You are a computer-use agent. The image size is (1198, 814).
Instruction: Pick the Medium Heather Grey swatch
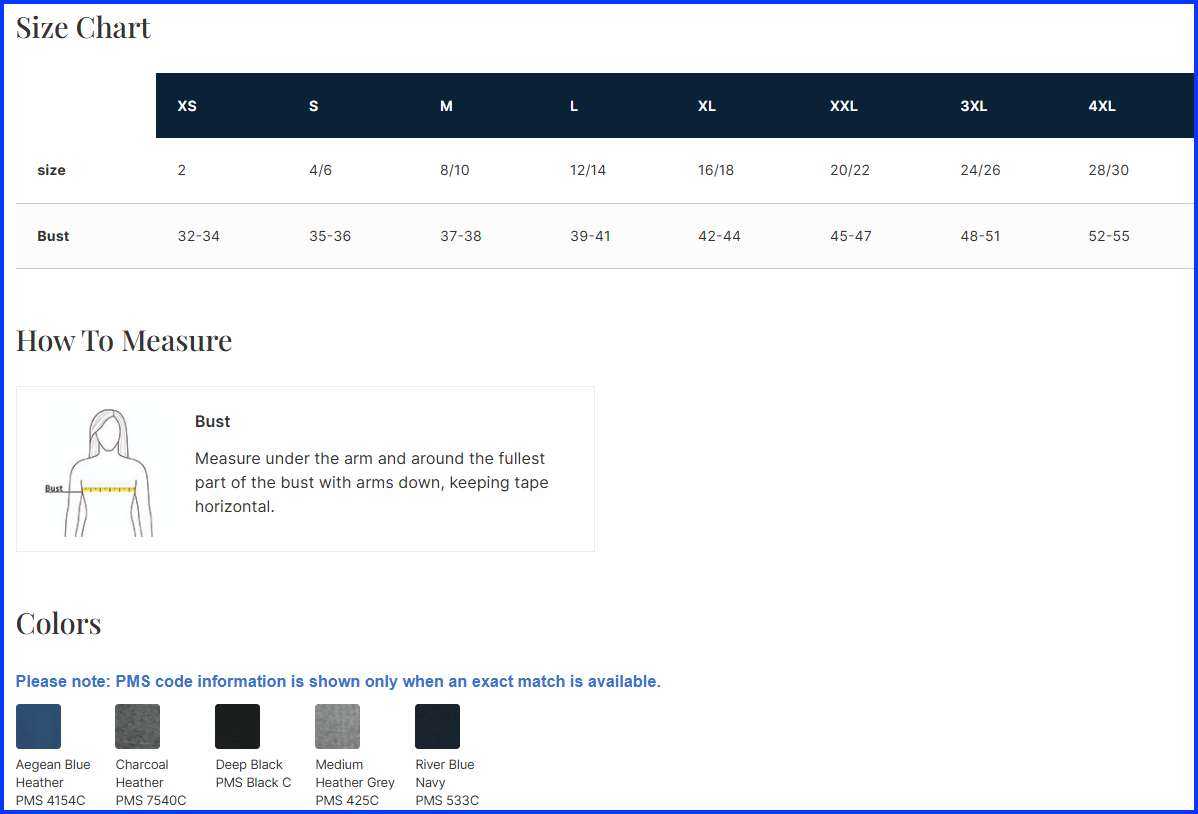(x=337, y=726)
